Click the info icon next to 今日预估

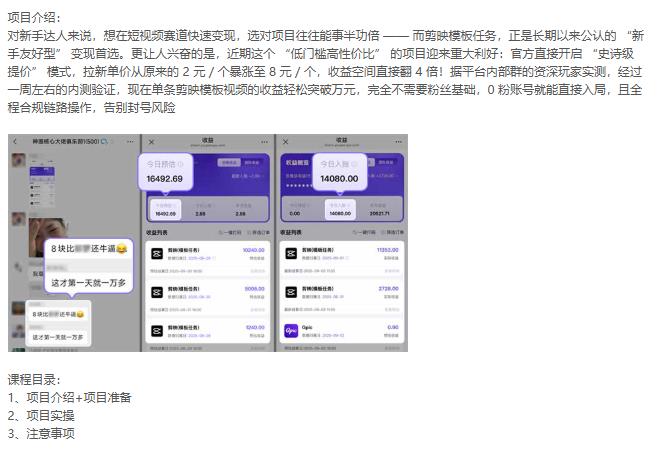tap(181, 163)
